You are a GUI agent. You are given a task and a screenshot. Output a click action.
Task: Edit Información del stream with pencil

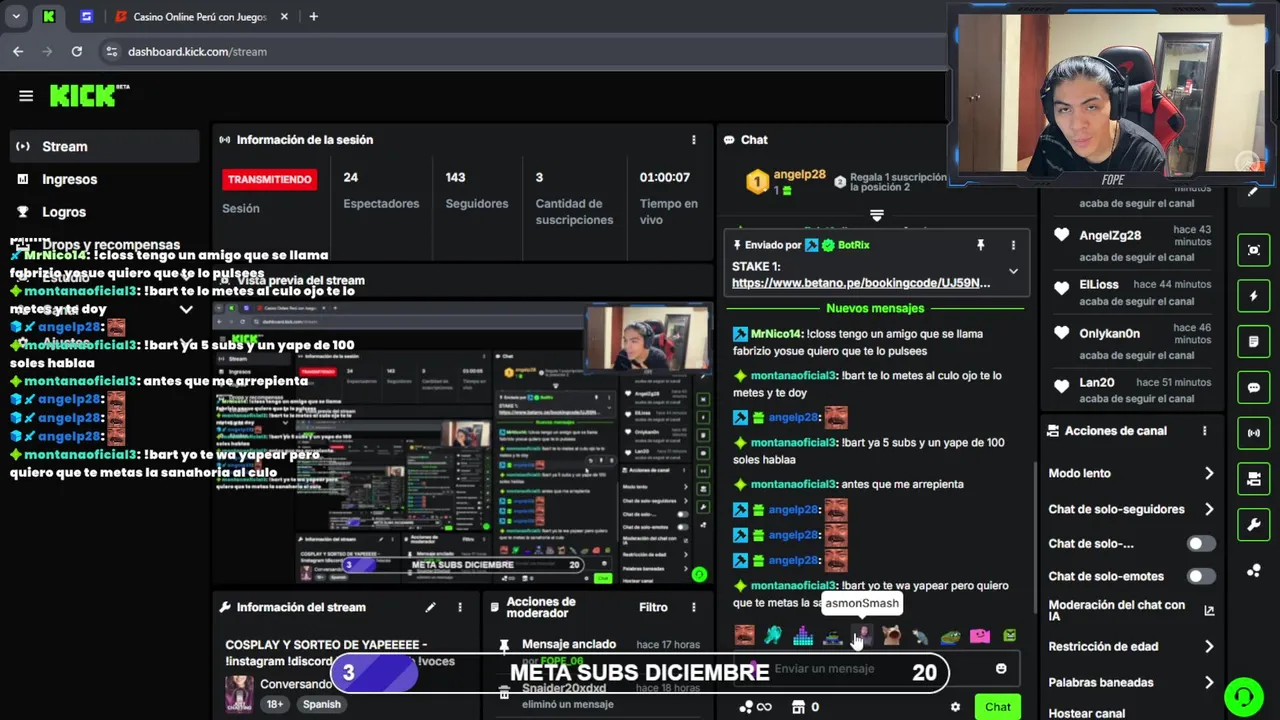point(430,607)
